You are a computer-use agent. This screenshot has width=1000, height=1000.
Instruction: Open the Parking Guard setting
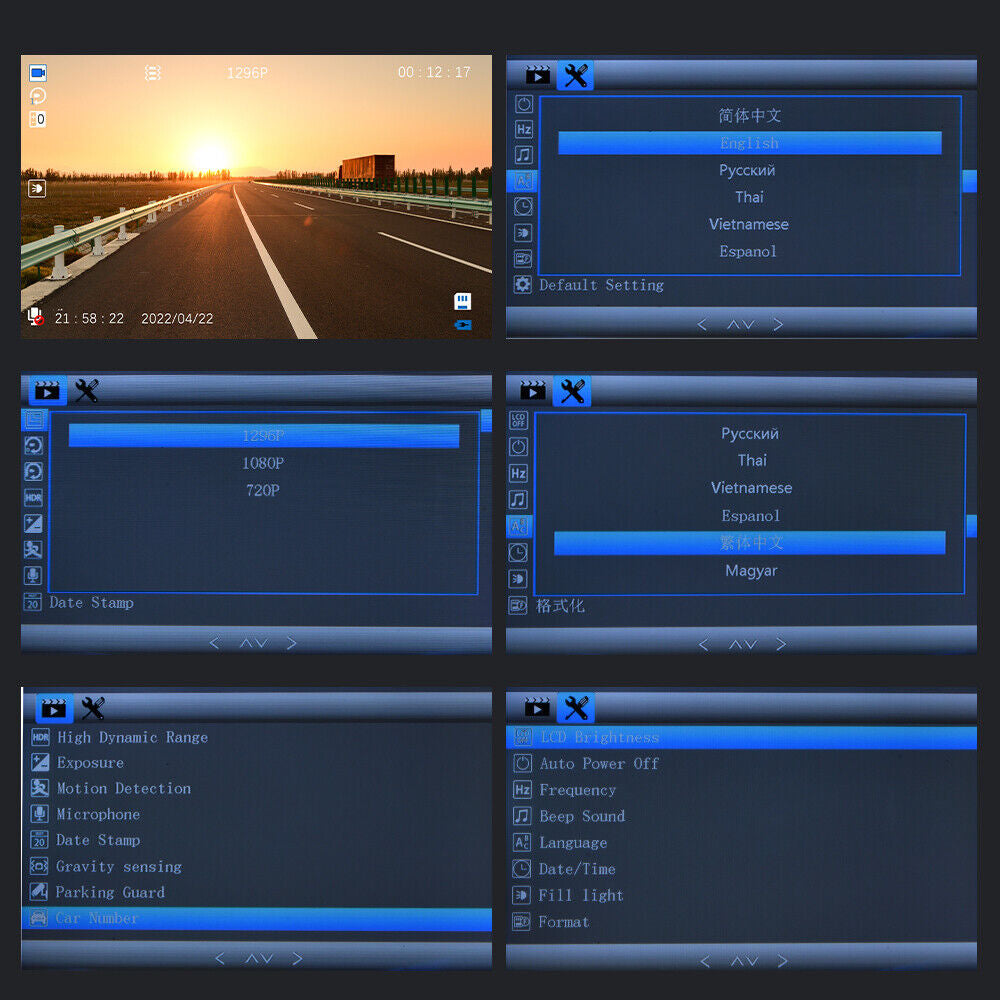110,892
